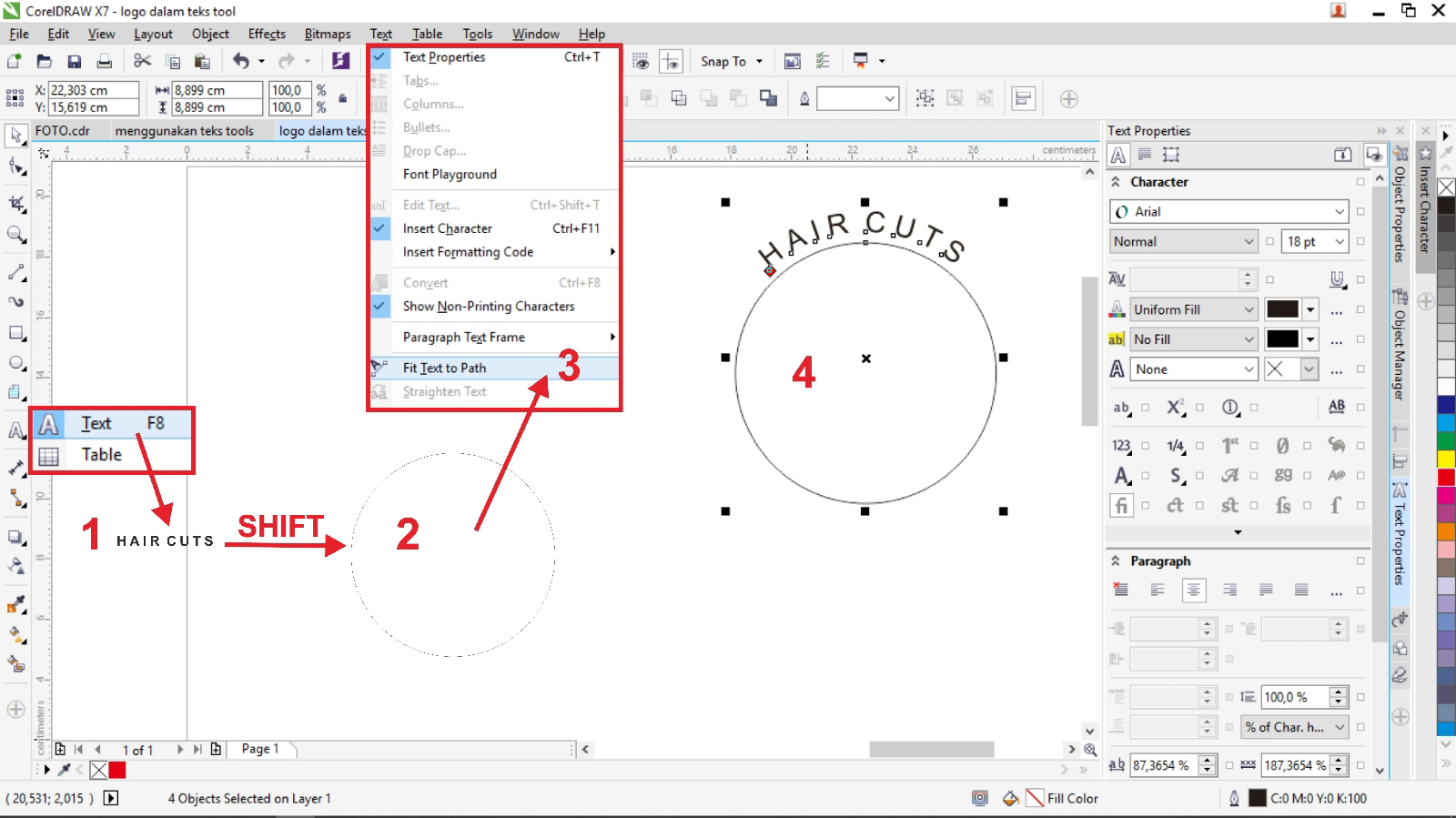Image resolution: width=1456 pixels, height=818 pixels.
Task: Open the Effects menu
Action: click(267, 34)
